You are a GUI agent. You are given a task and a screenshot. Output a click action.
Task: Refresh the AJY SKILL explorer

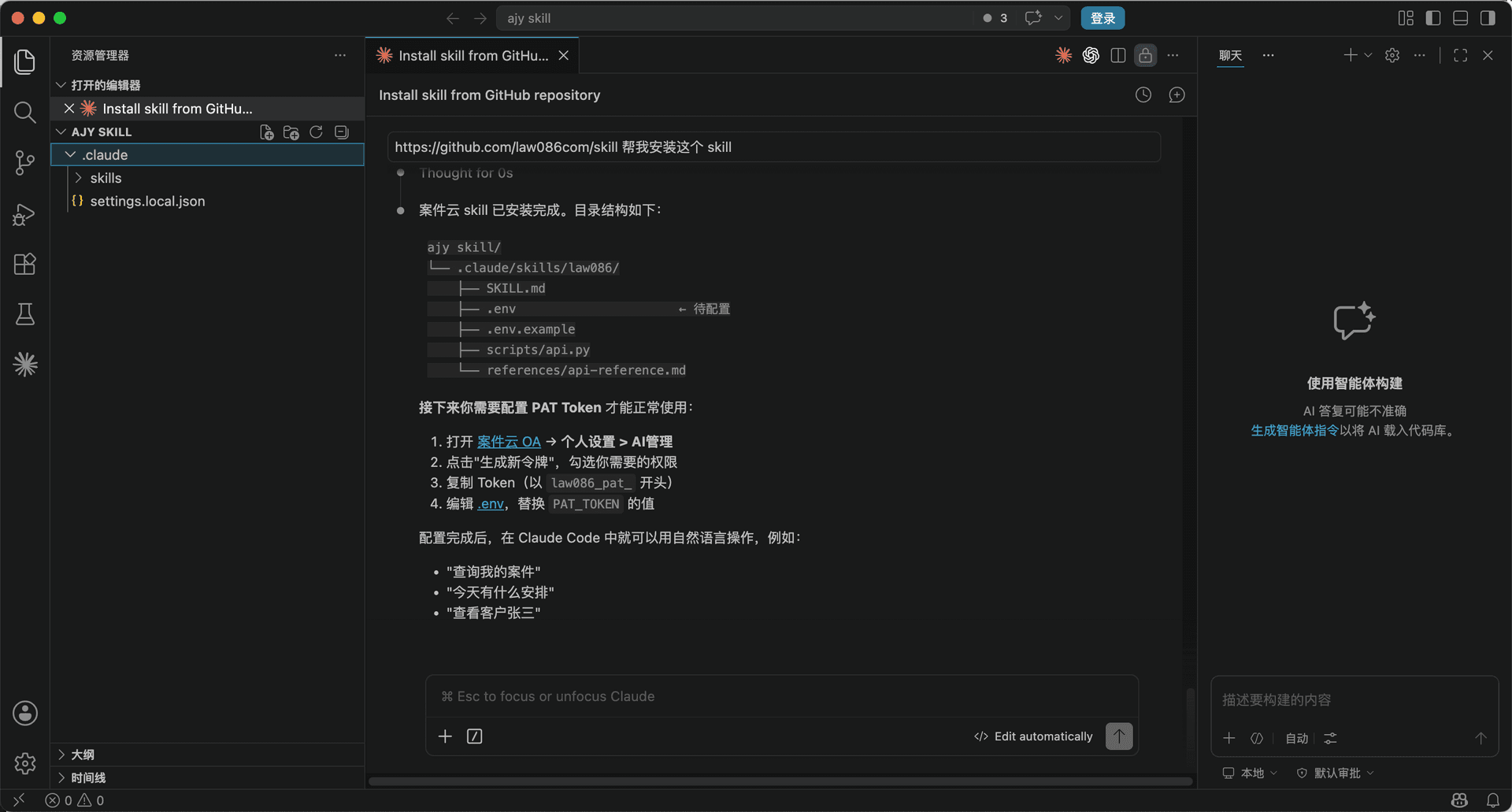pyautogui.click(x=317, y=132)
